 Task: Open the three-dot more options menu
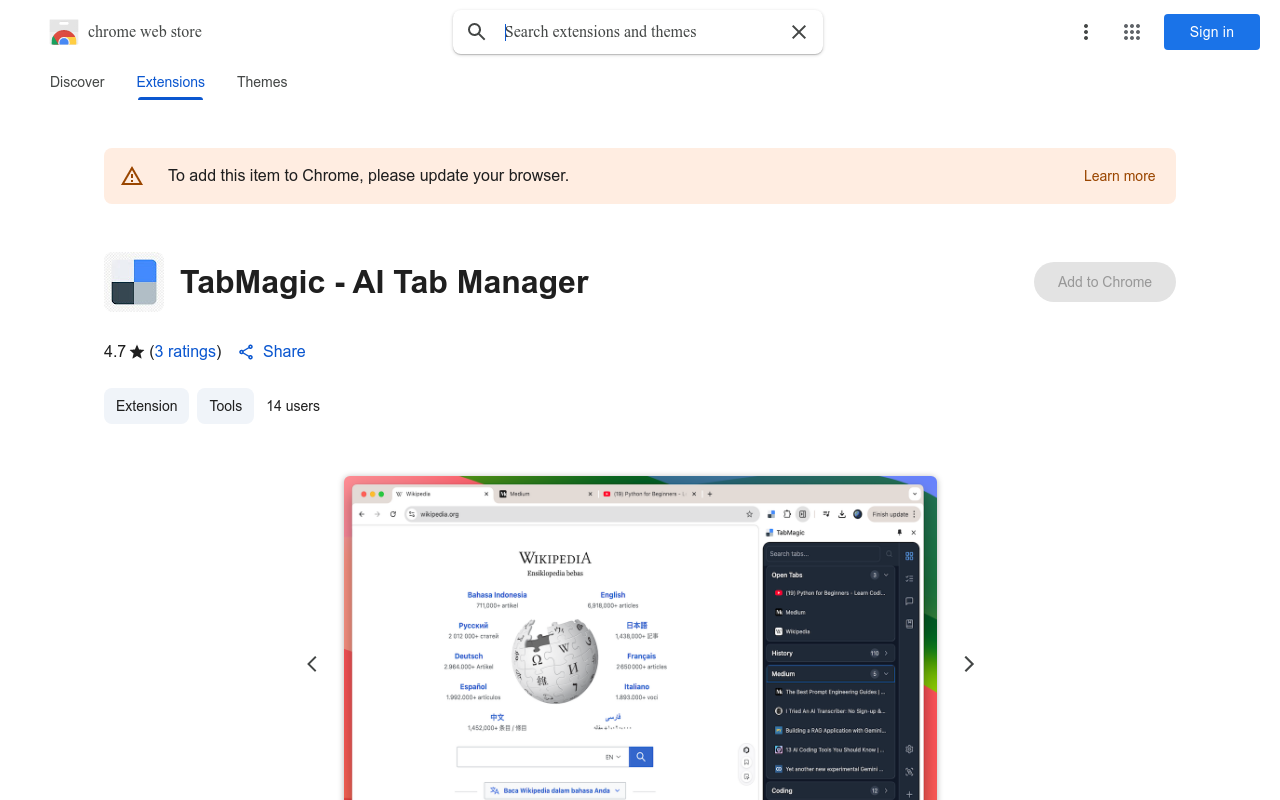tap(1085, 32)
